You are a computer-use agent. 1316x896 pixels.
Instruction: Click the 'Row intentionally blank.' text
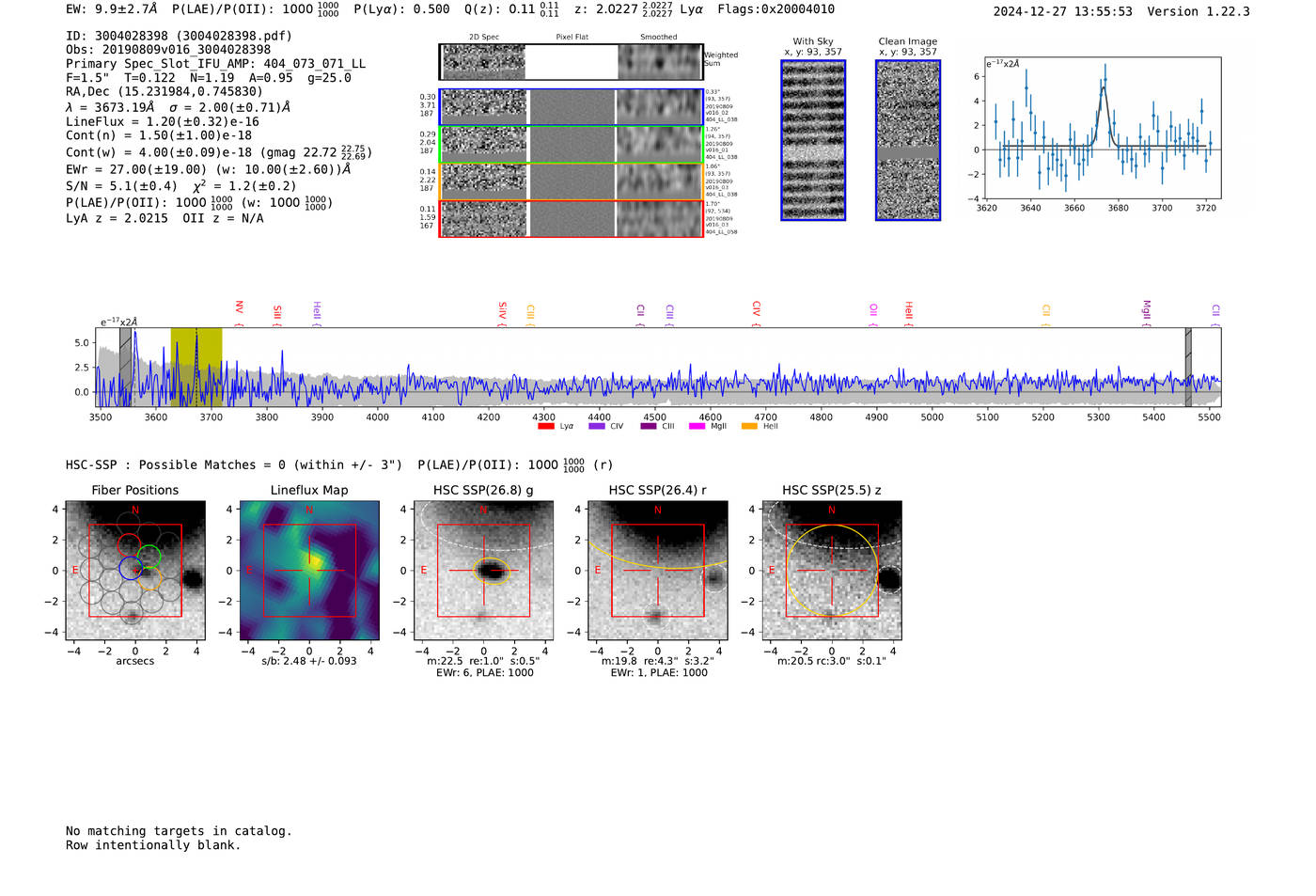153,845
